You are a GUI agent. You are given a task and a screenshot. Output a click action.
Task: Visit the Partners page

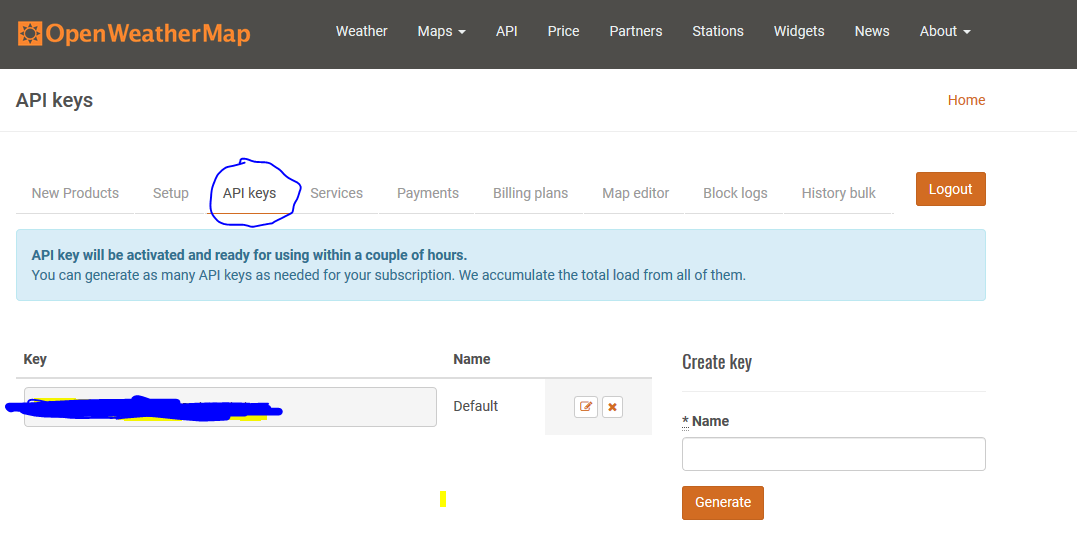pyautogui.click(x=636, y=32)
